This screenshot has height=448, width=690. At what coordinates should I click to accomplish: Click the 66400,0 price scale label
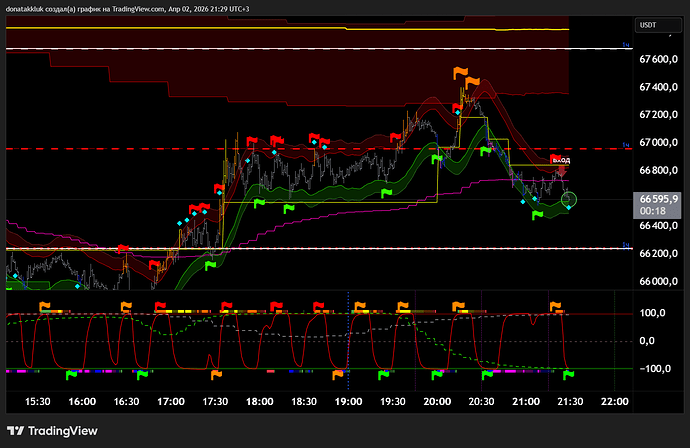click(658, 226)
